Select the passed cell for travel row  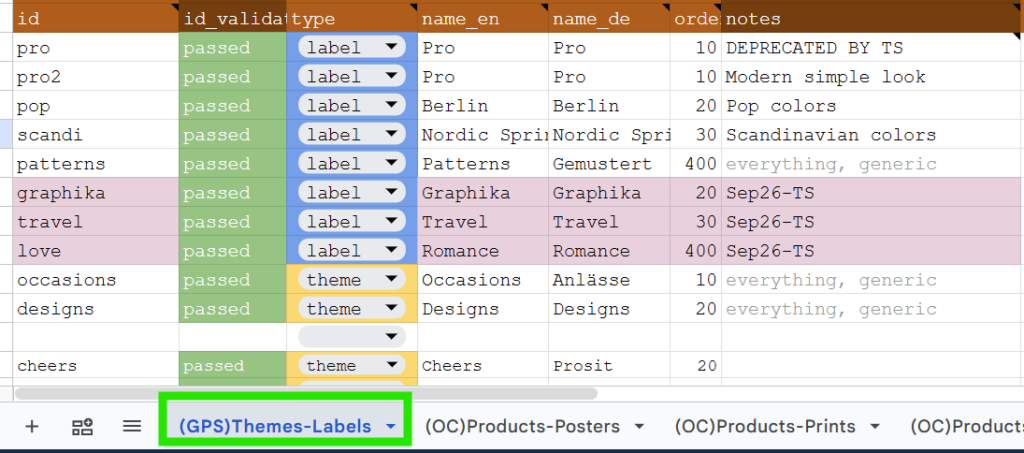point(232,222)
